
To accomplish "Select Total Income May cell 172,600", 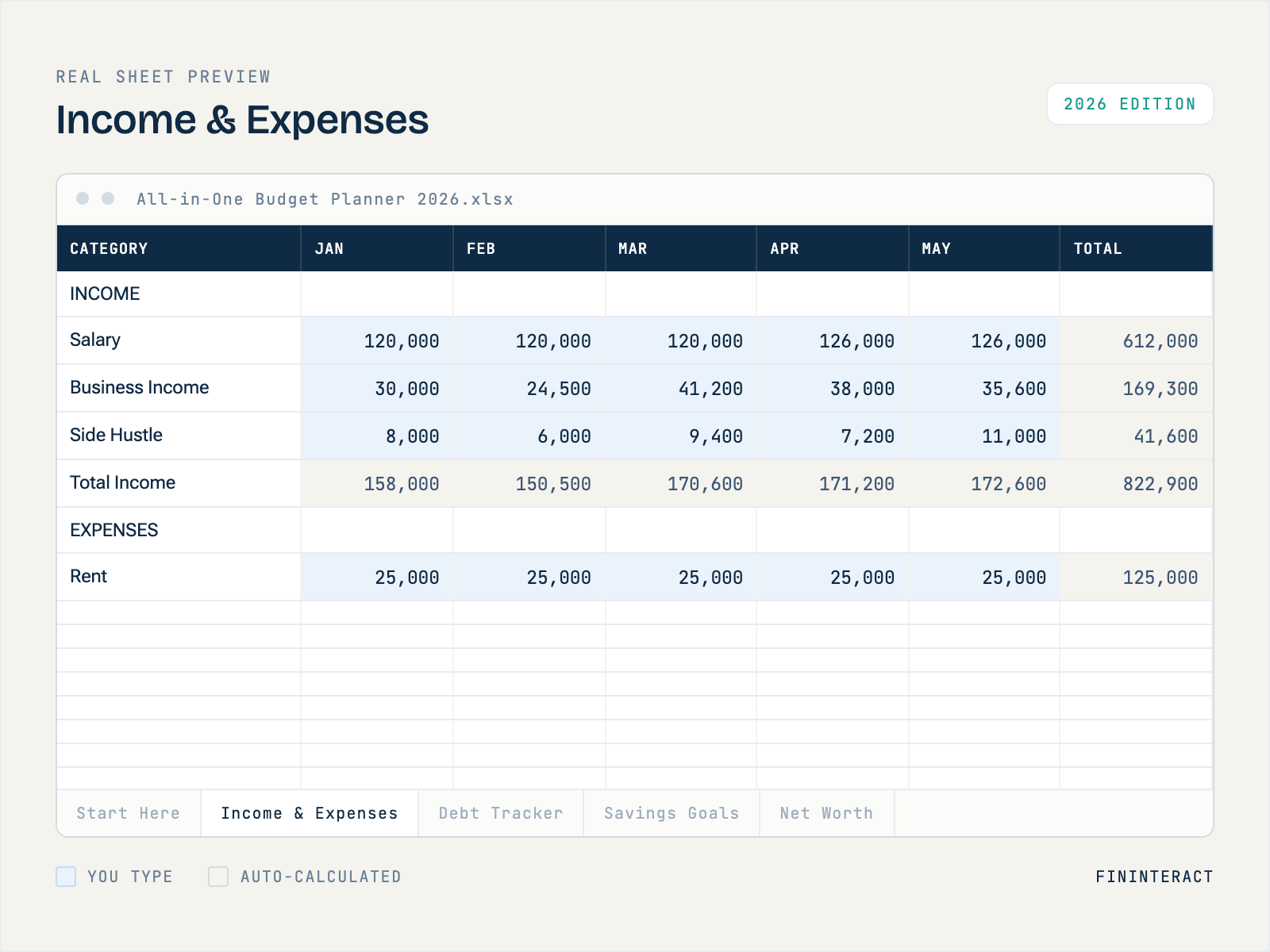I will point(984,483).
